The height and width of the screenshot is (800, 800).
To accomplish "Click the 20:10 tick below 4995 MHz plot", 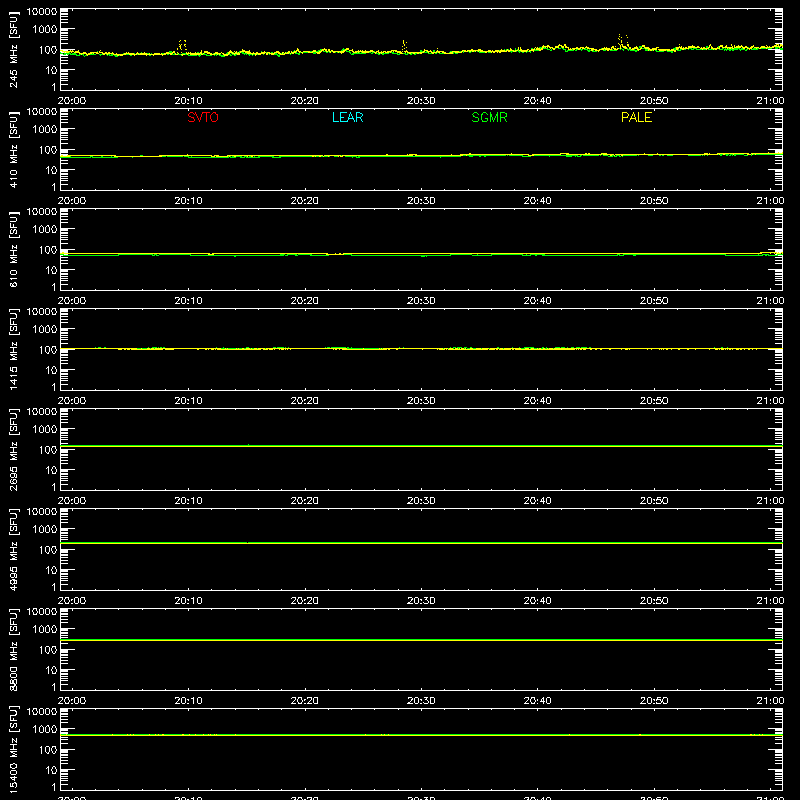I will pos(188,601).
